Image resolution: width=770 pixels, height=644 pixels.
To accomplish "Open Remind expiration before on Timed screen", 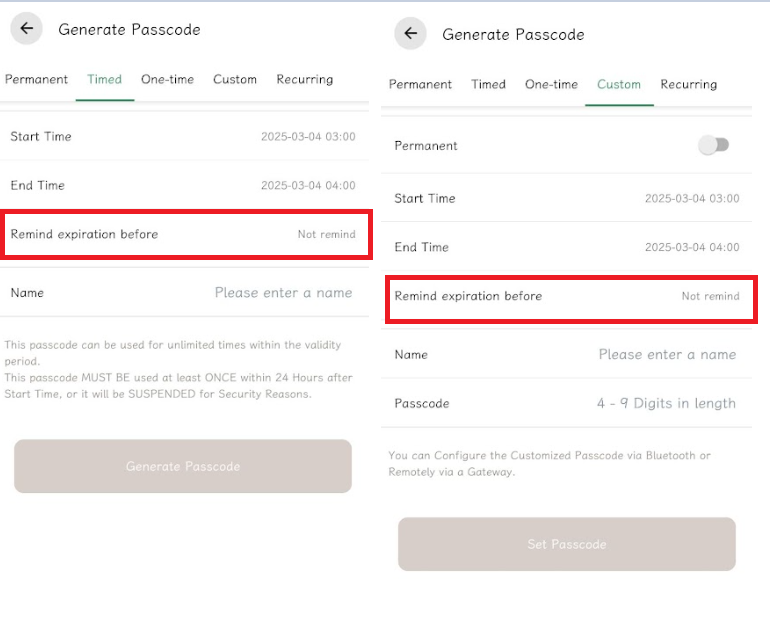I will pos(186,234).
